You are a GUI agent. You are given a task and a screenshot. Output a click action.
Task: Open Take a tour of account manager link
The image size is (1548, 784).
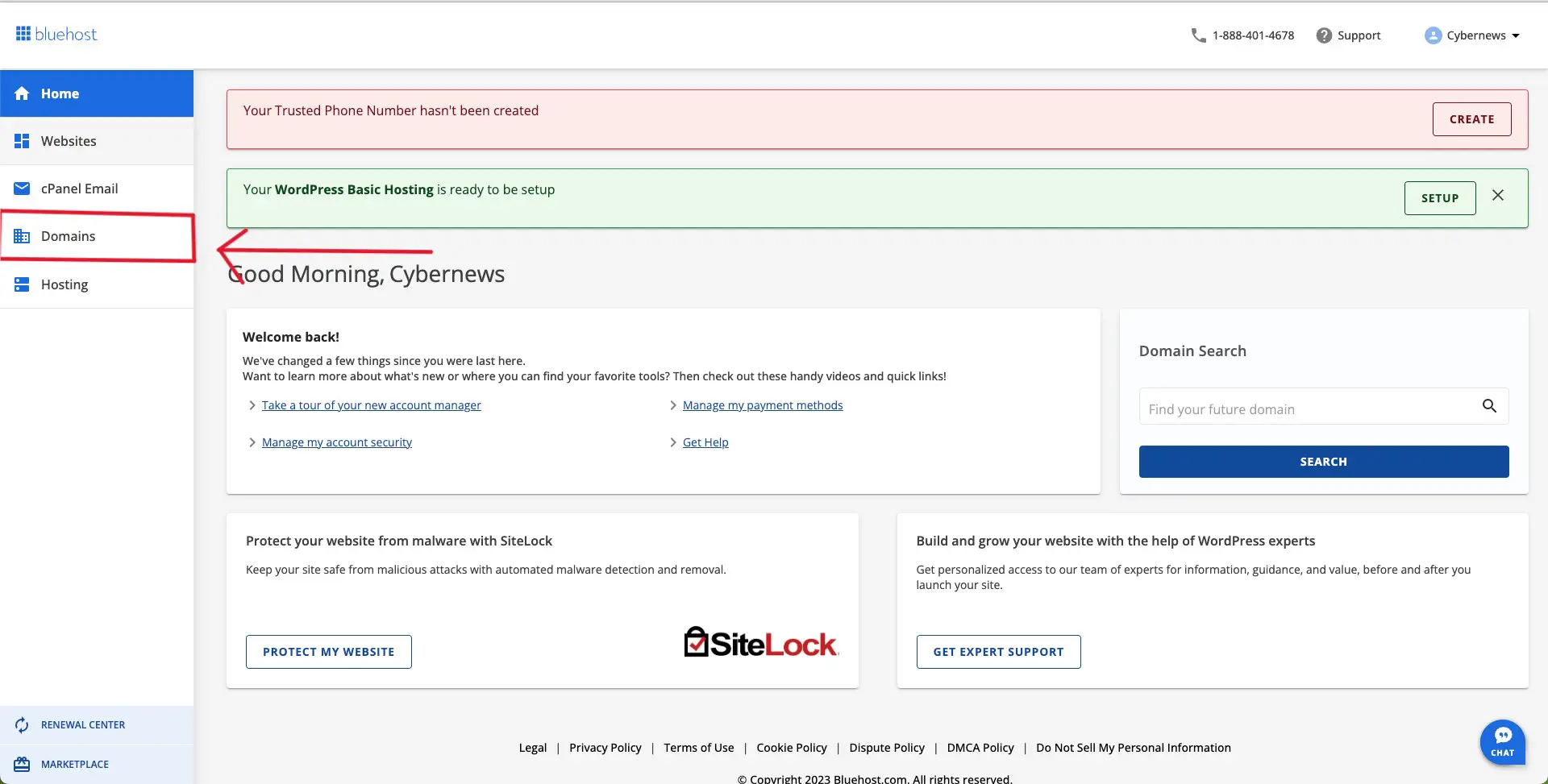click(371, 405)
